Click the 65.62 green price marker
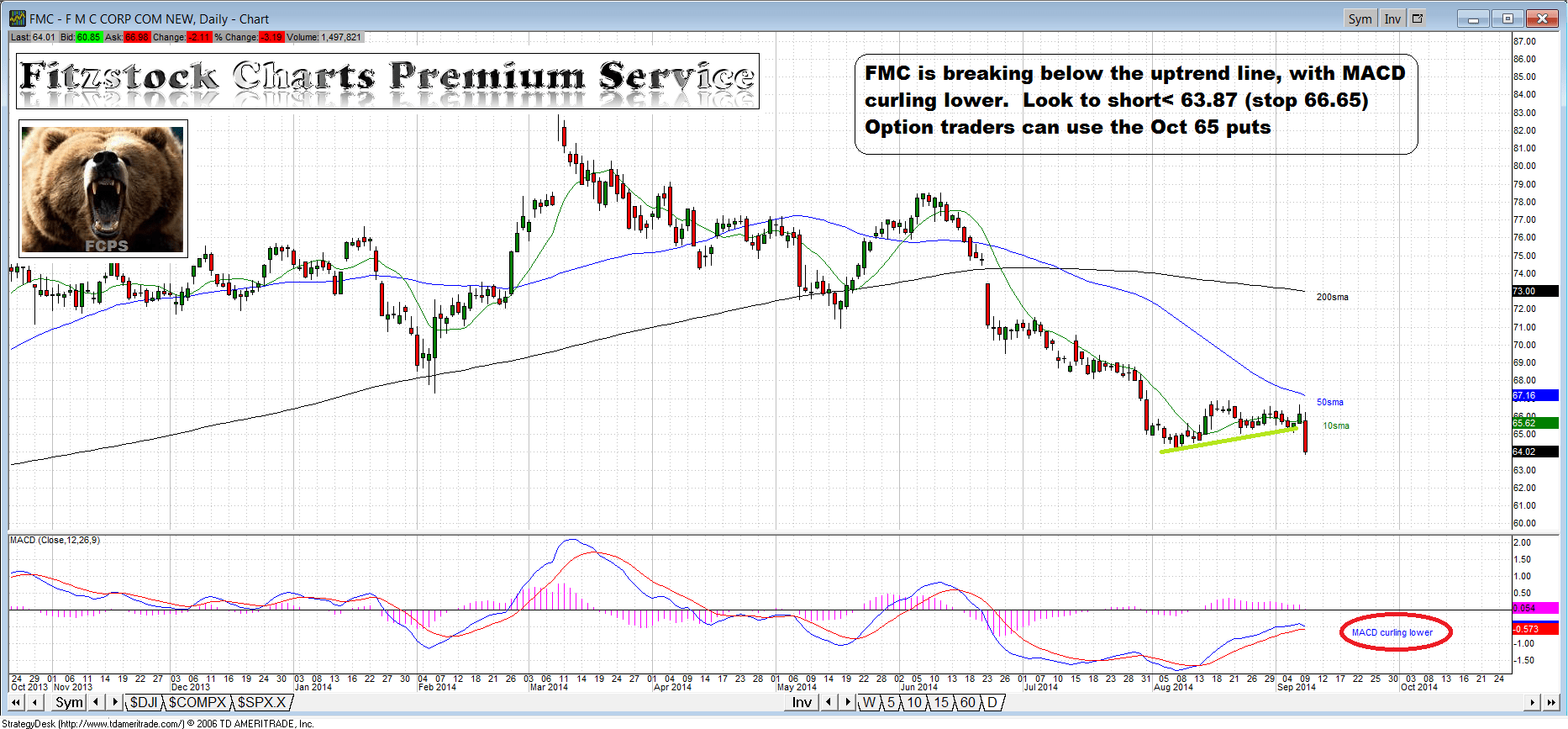The height and width of the screenshot is (729, 1568). pos(1534,423)
